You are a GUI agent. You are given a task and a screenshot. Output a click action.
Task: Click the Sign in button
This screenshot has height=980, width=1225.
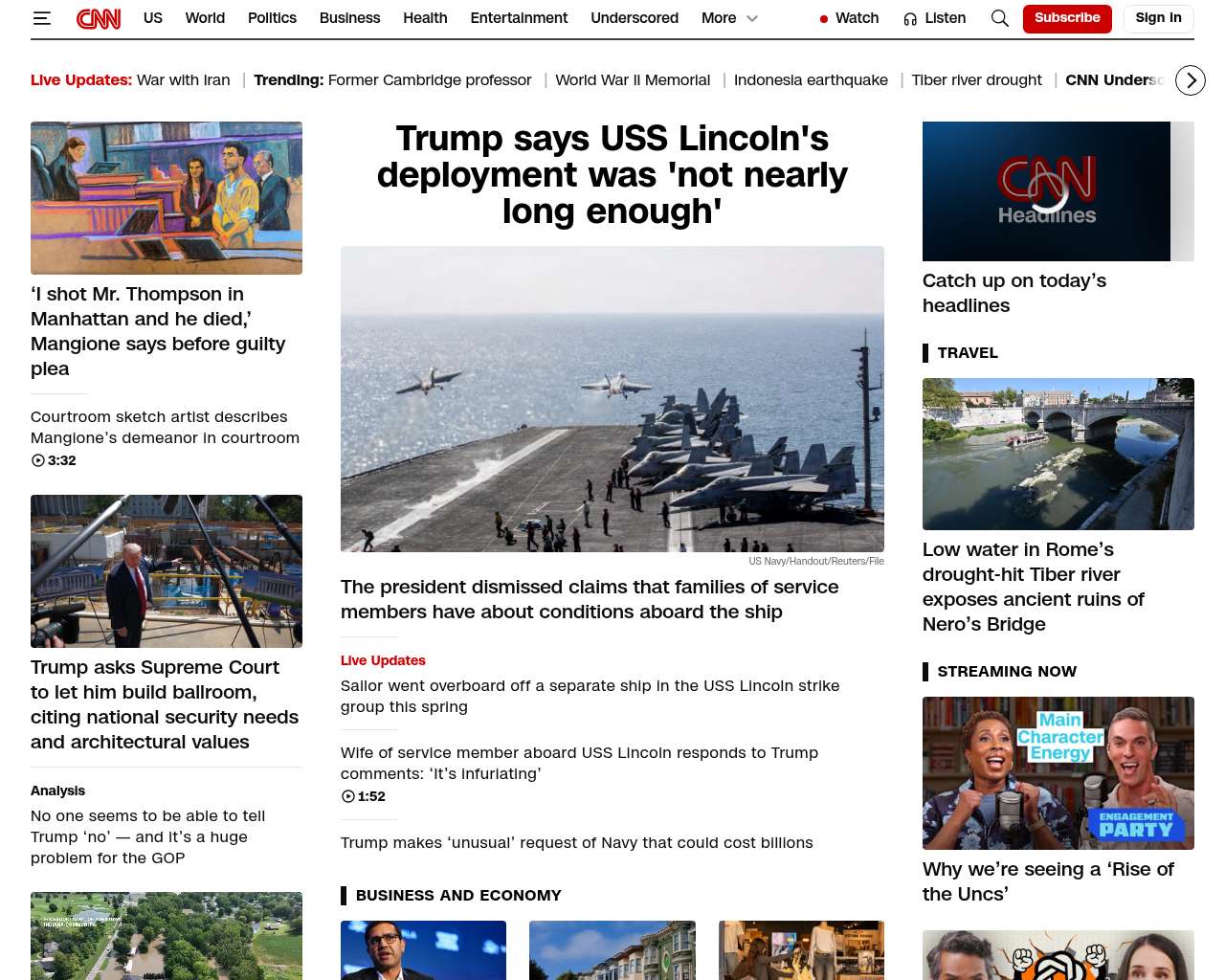[x=1158, y=18]
